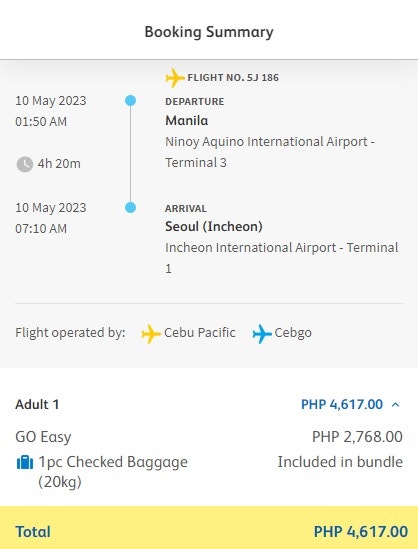The width and height of the screenshot is (418, 549).
Task: Click the FLIGHT NO. 5J 186 label
Action: pos(233,77)
